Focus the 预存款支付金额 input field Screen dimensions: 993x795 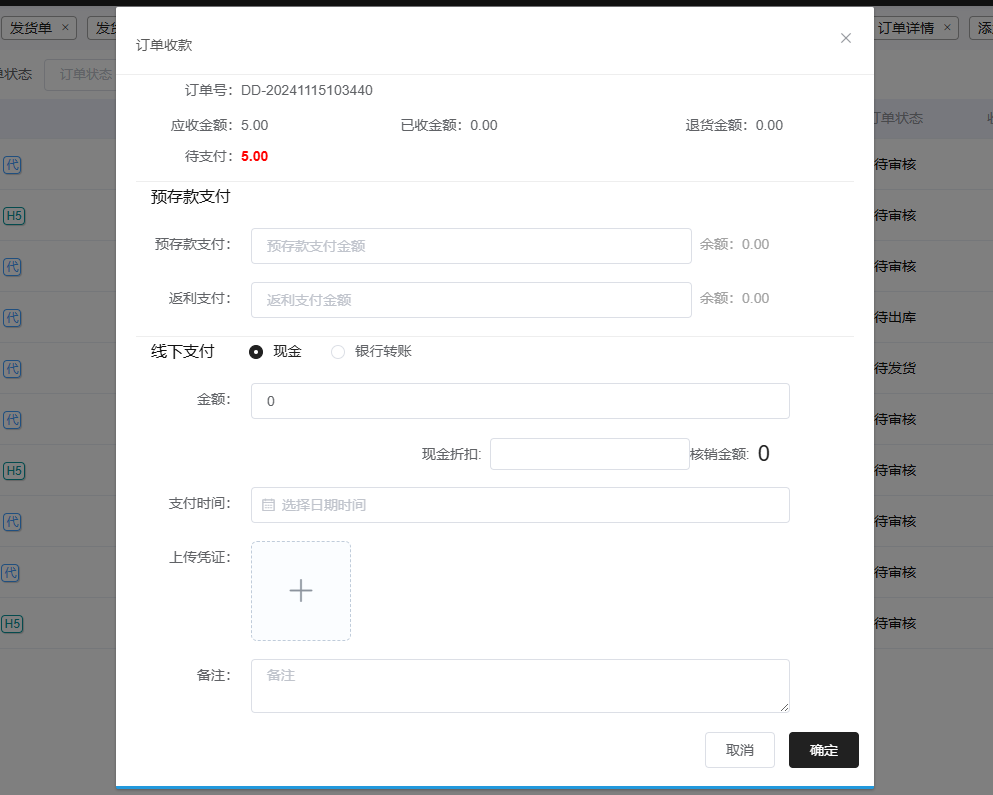tap(471, 246)
